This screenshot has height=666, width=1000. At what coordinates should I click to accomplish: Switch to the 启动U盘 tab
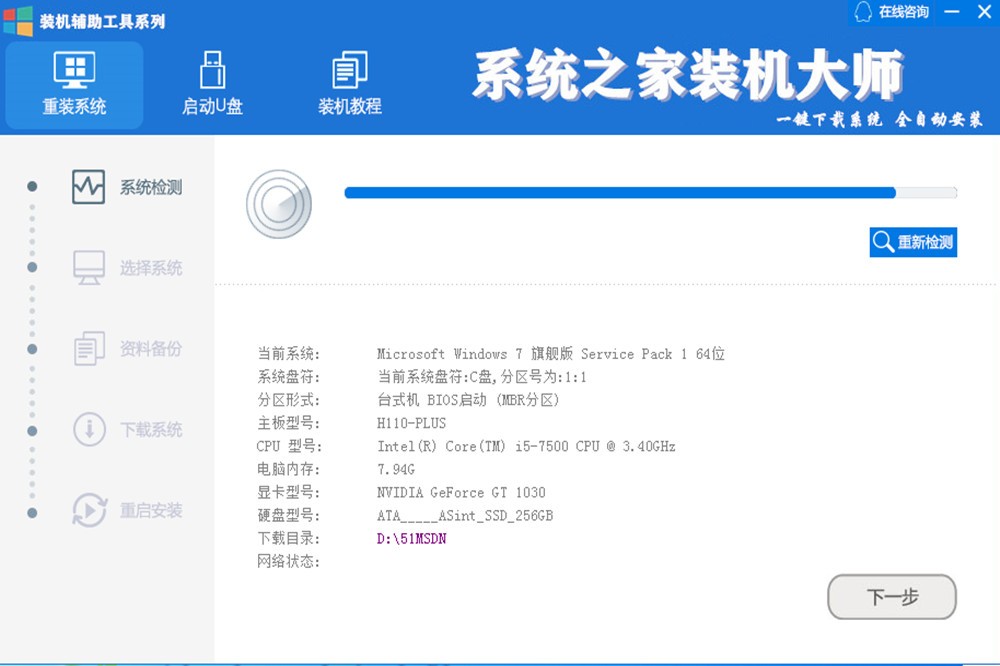[x=212, y=85]
